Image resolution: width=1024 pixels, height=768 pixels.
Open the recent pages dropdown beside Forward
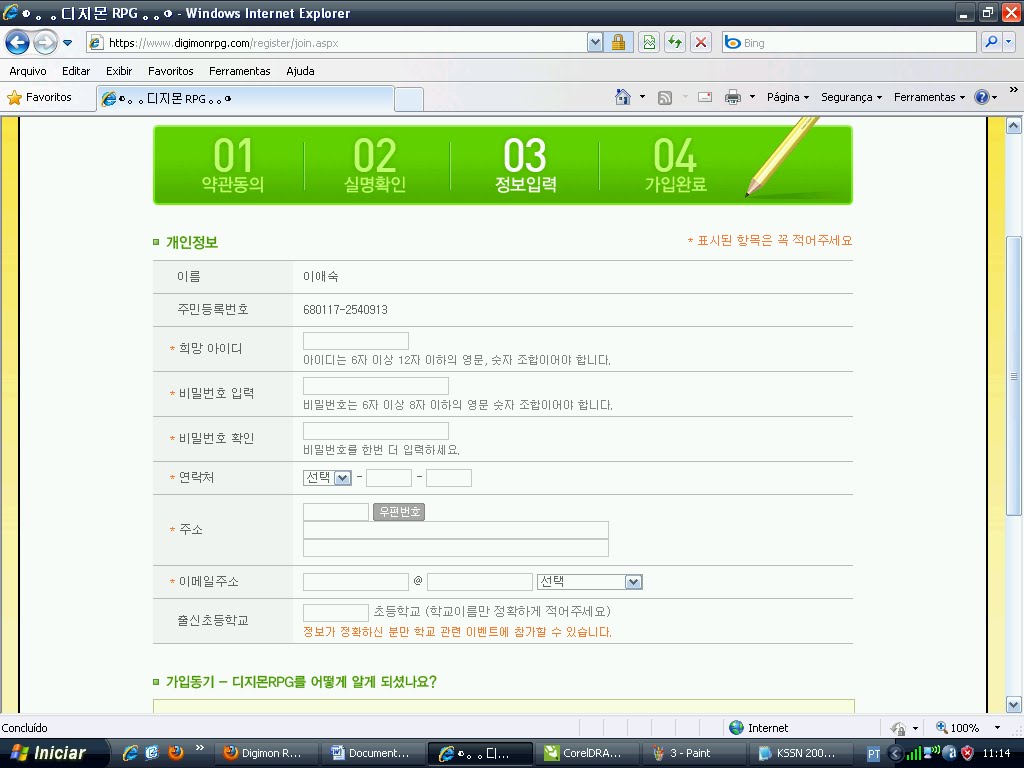coord(67,43)
